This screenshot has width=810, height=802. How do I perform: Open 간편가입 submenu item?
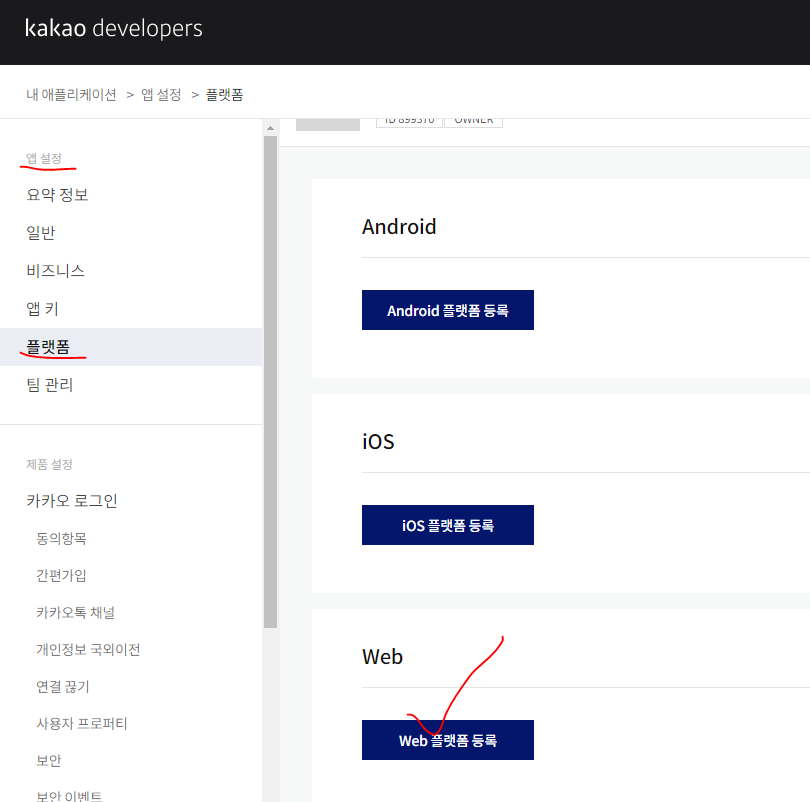coord(61,575)
